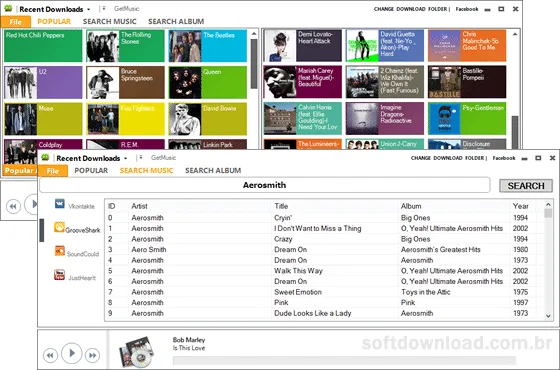This screenshot has height=370, width=560.
Task: Open David Guetta Play Hard tile
Action: tap(385, 46)
